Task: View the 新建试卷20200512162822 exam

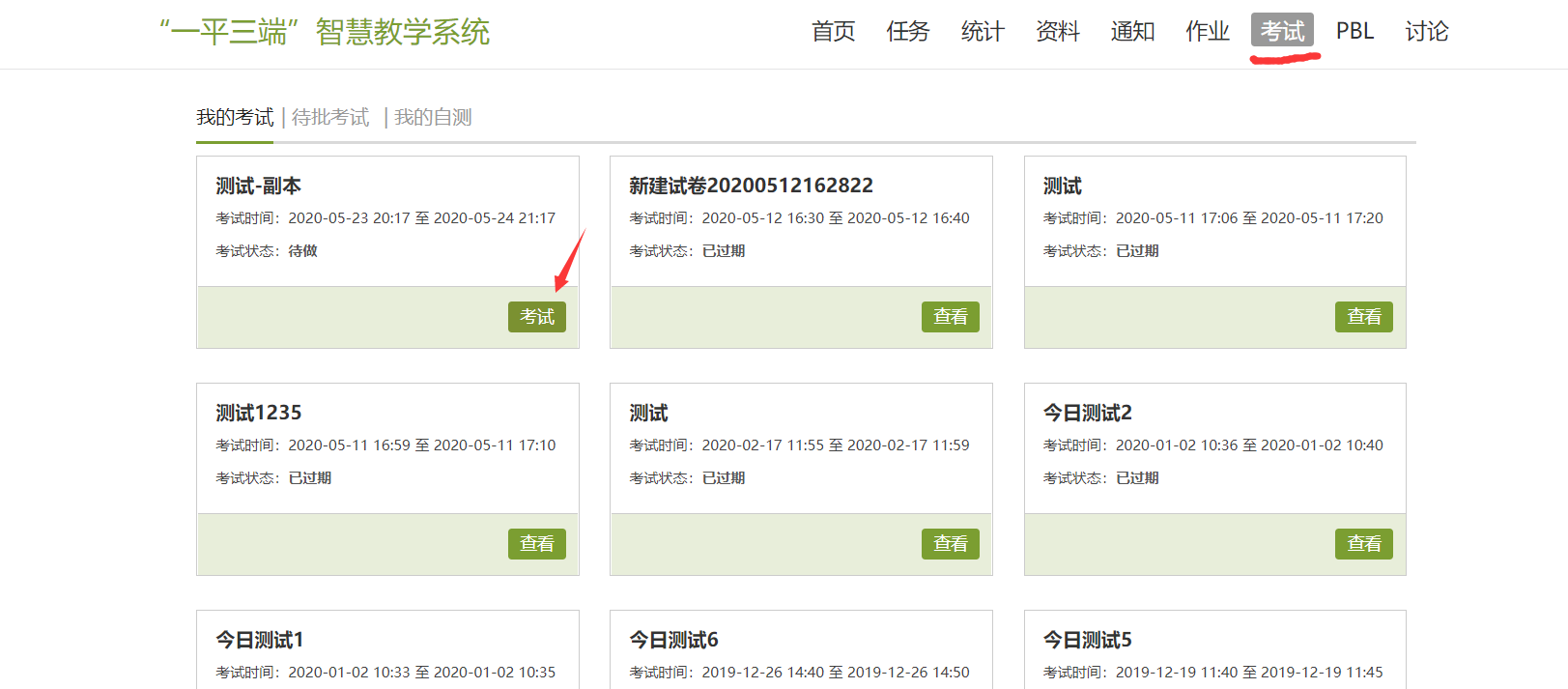Action: pos(950,317)
